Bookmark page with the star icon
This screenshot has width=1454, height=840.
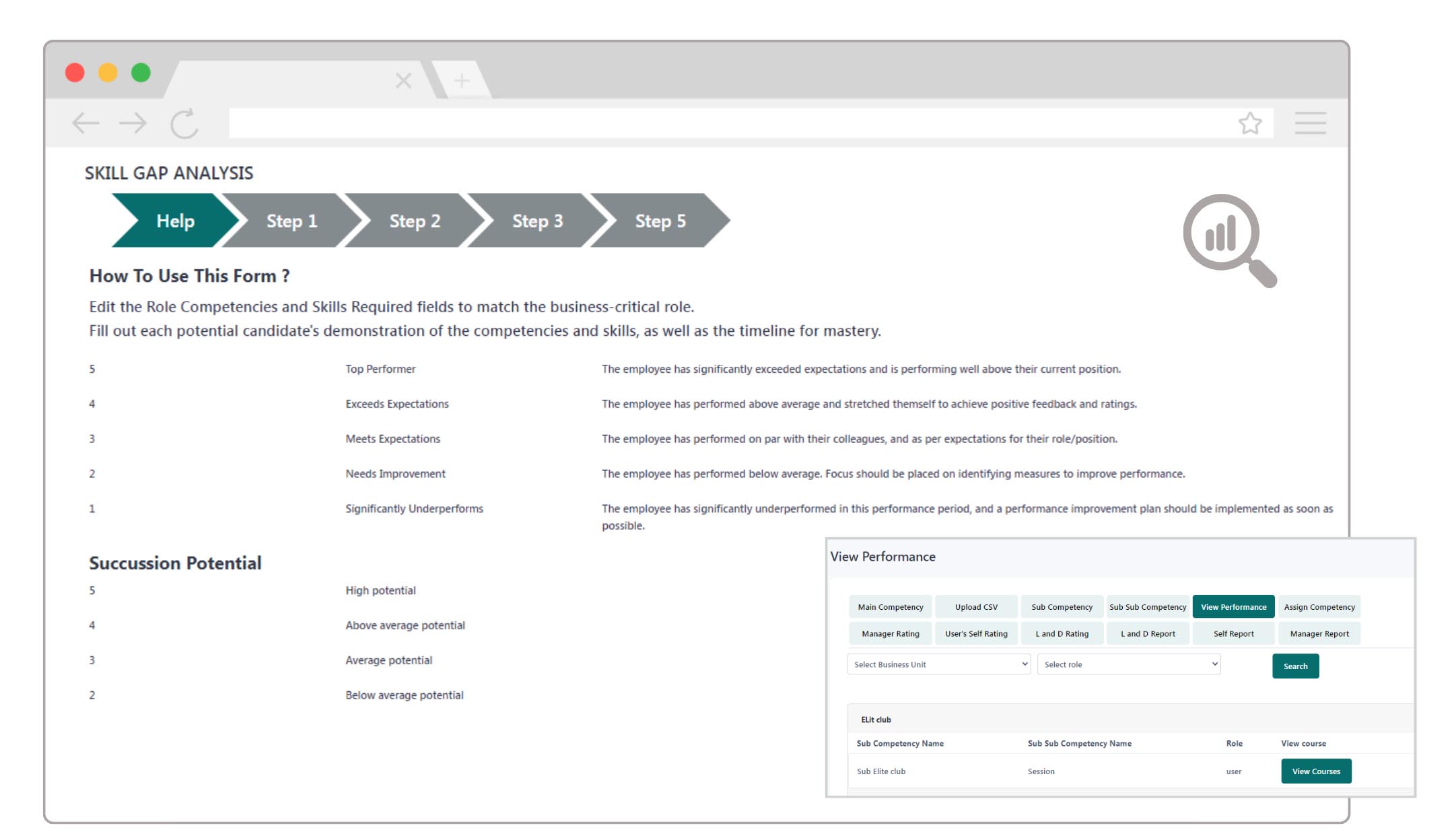tap(1250, 123)
